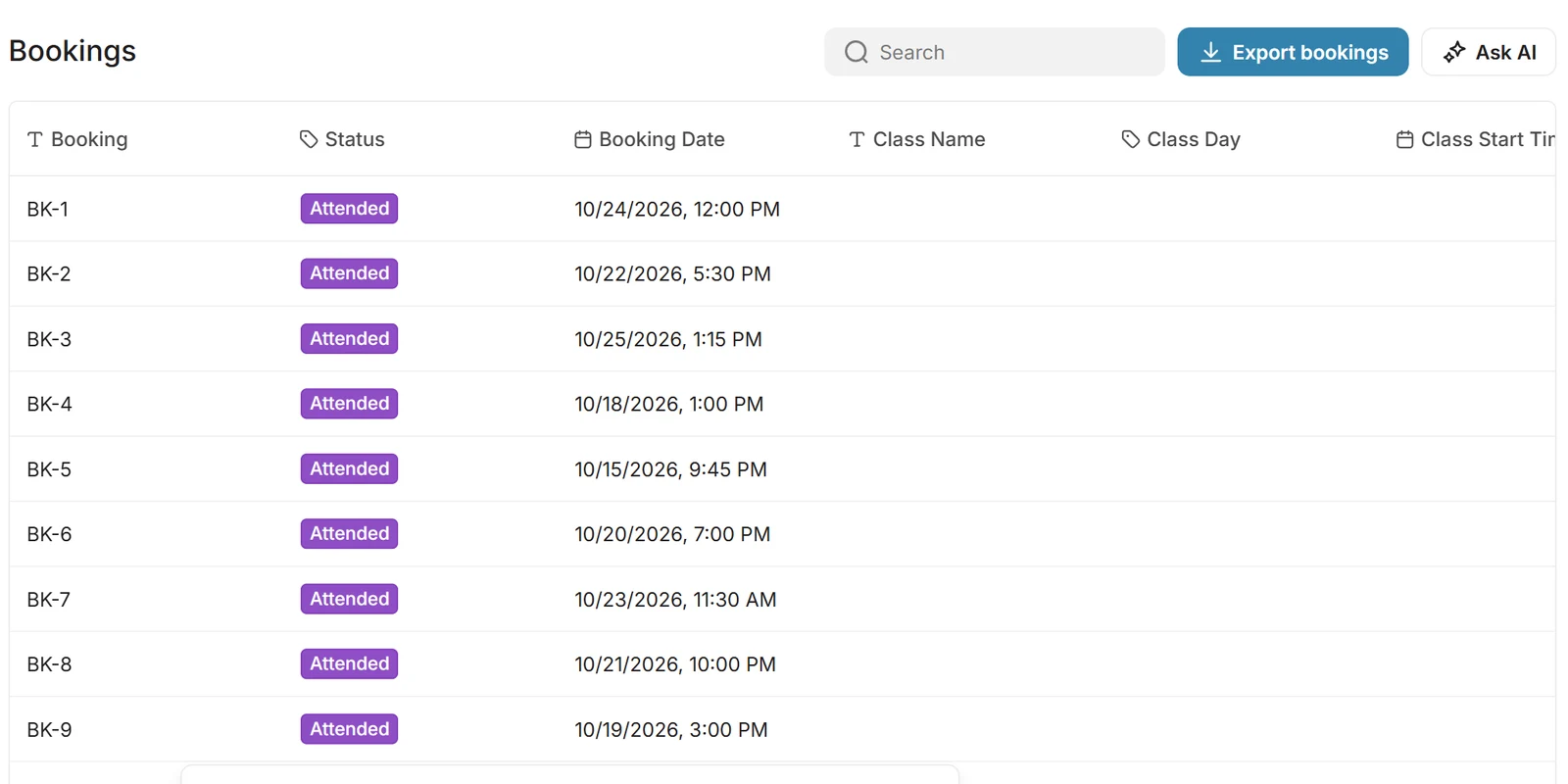This screenshot has width=1568, height=784.
Task: Open booking BK-8
Action: [49, 664]
